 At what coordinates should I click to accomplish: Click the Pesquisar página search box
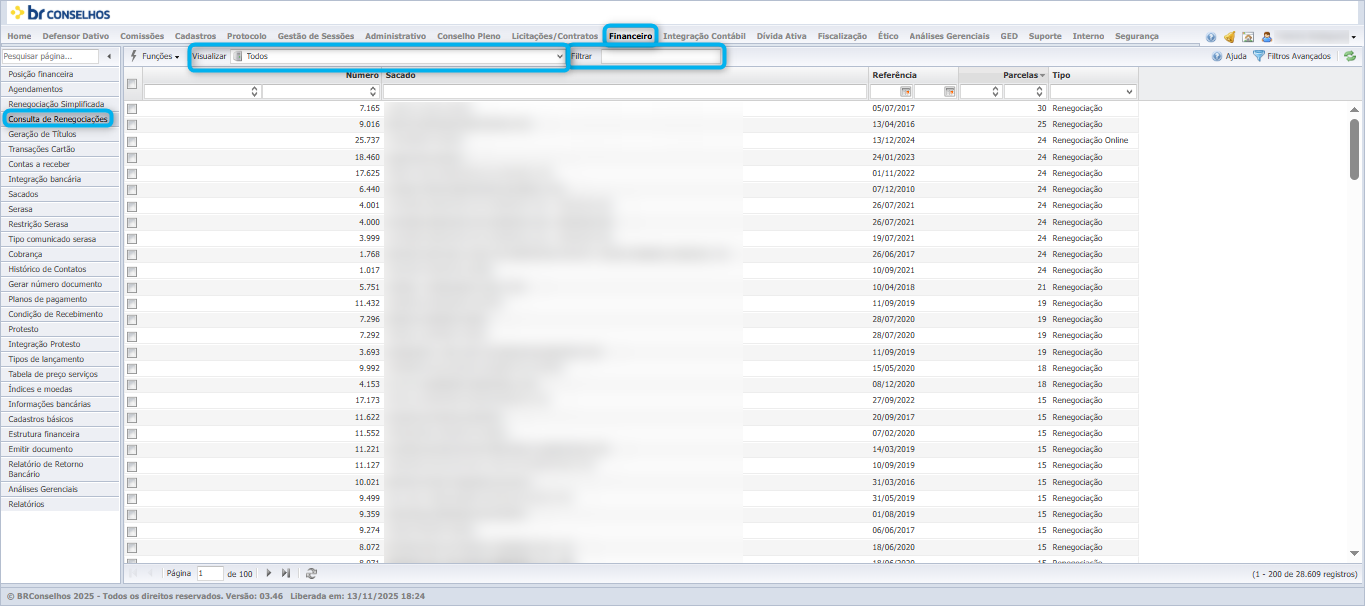tap(51, 57)
